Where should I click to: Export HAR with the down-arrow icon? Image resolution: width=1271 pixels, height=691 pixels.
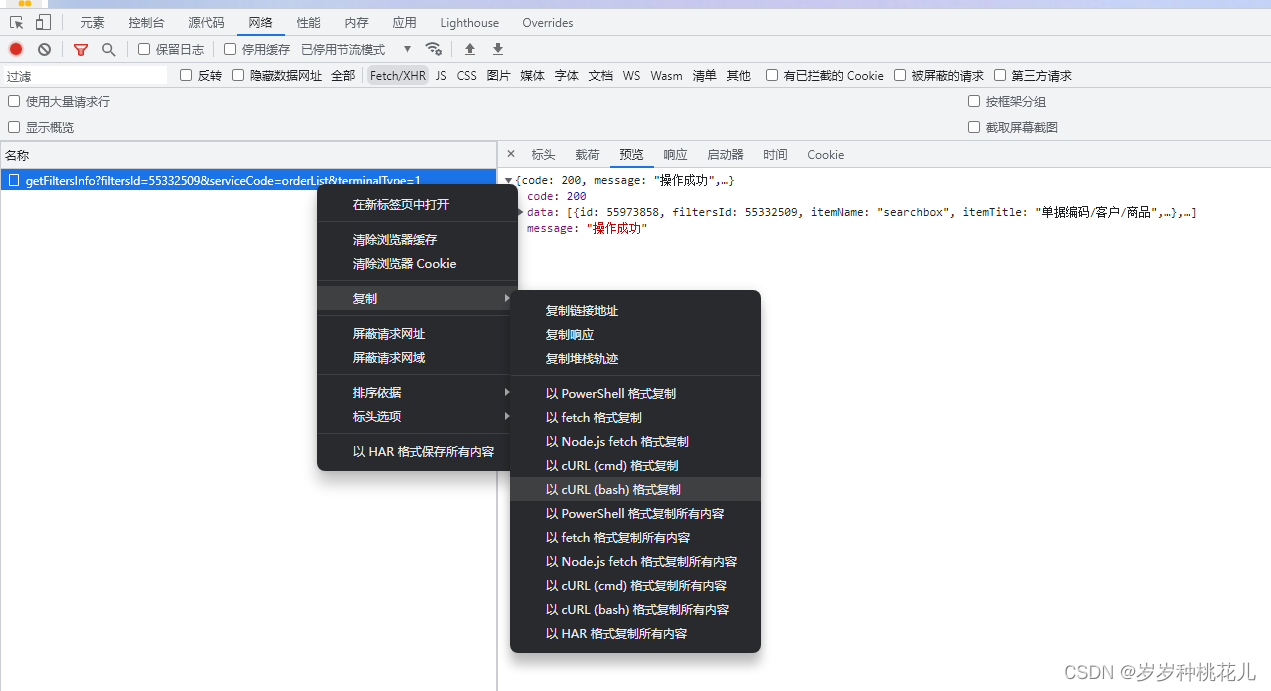(x=497, y=48)
